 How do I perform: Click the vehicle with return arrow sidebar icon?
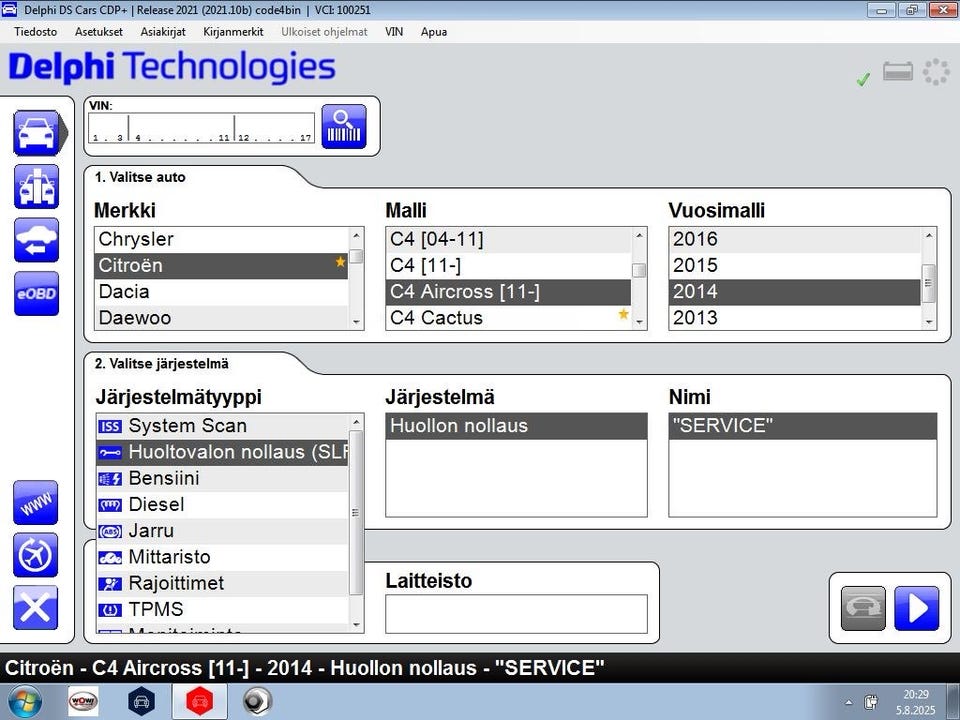pyautogui.click(x=37, y=240)
